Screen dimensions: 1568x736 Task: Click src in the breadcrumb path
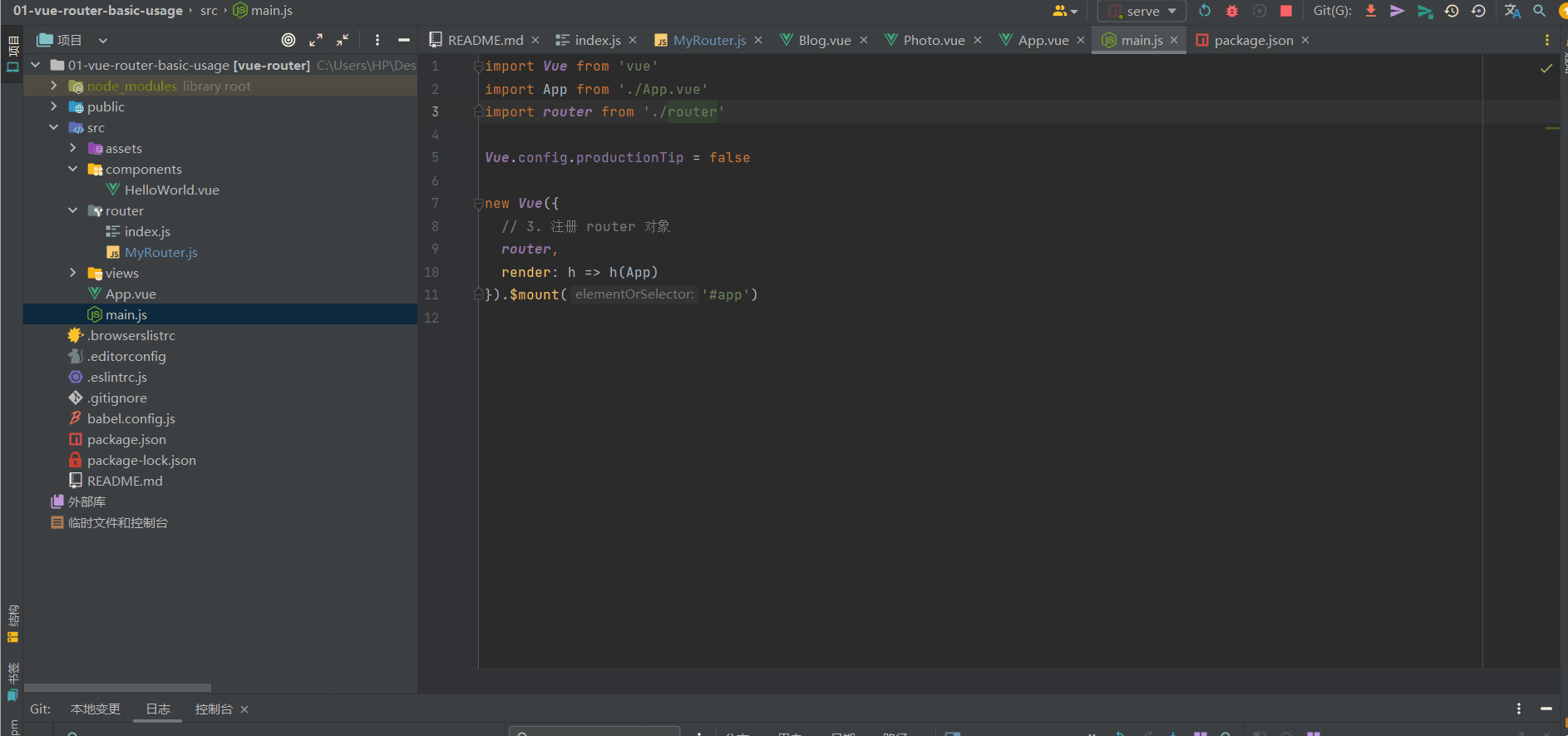point(209,11)
